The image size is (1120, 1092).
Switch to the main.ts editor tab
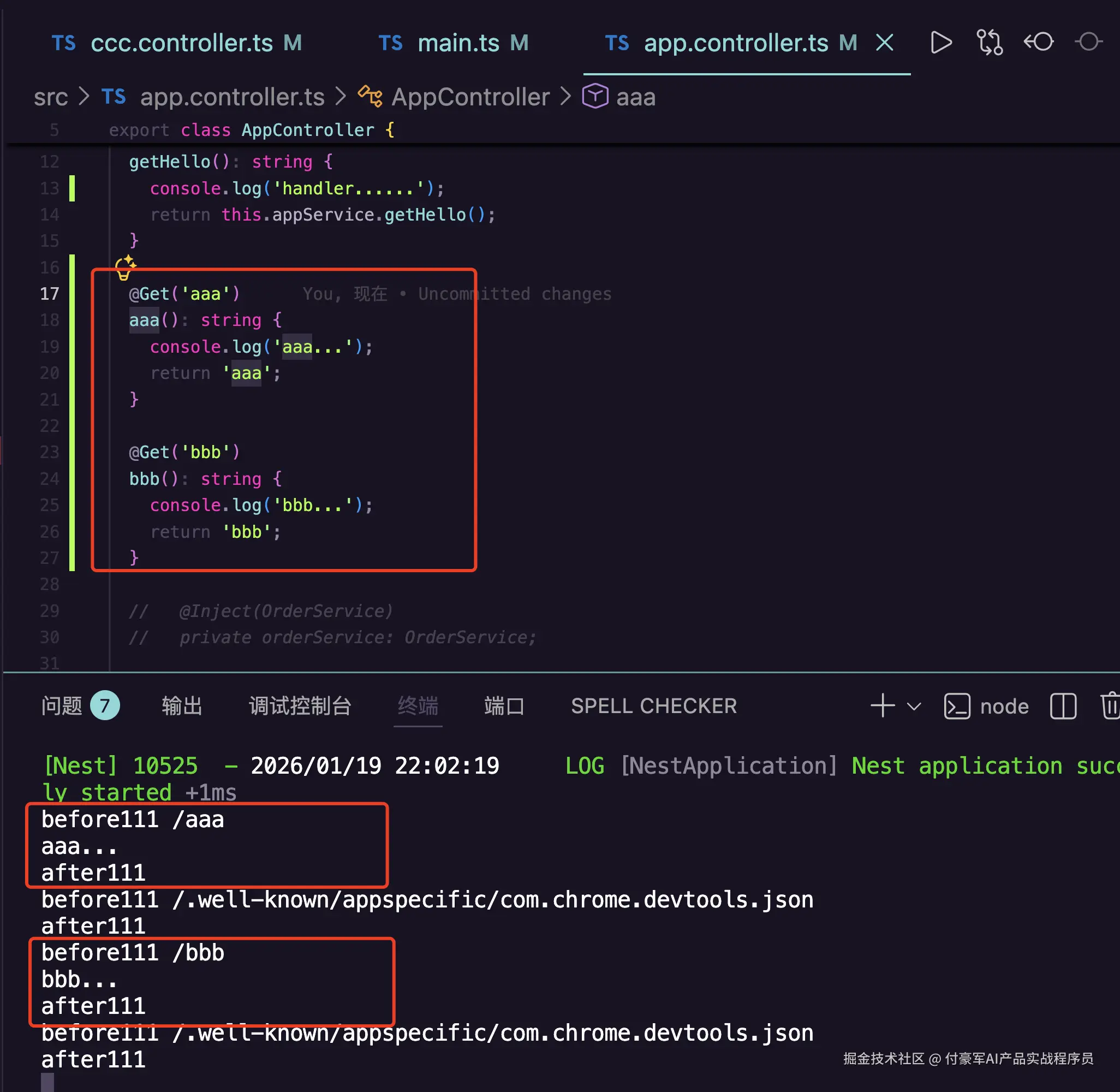(x=454, y=43)
